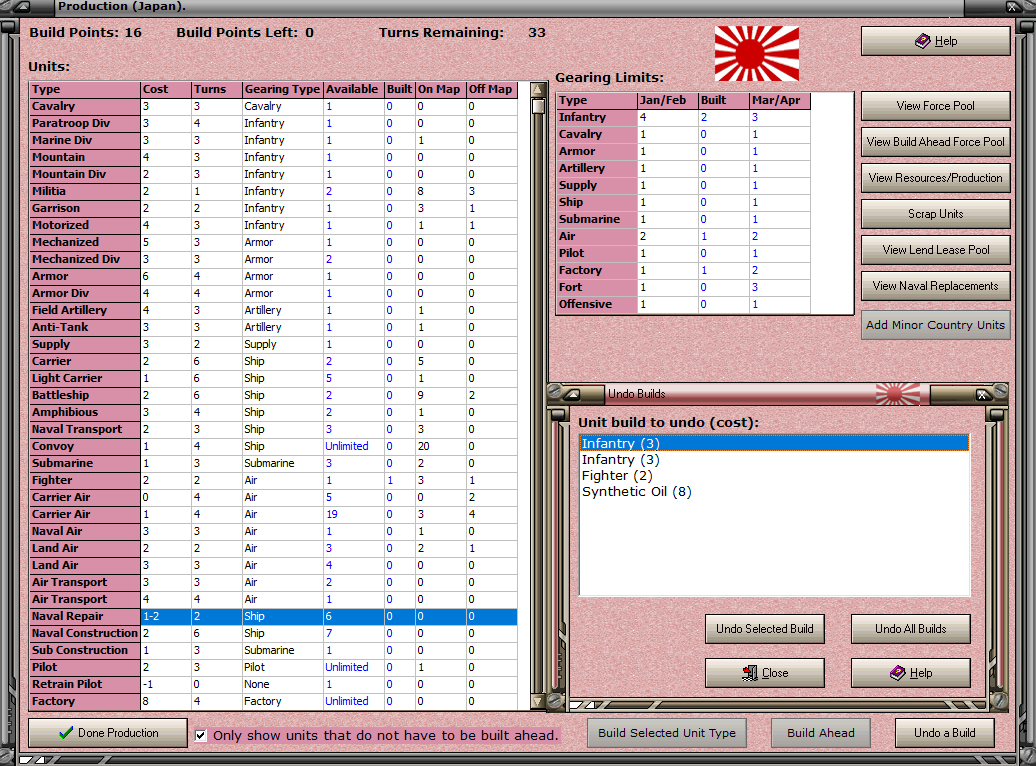Undo the selected Infantry build
The image size is (1036, 766).
(x=764, y=629)
